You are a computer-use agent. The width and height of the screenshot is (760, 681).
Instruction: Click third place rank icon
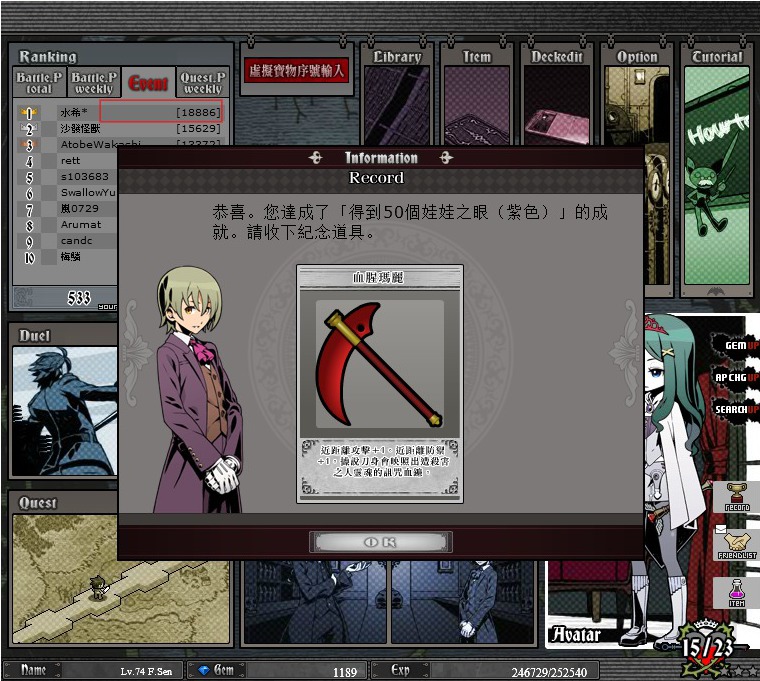pyautogui.click(x=29, y=145)
